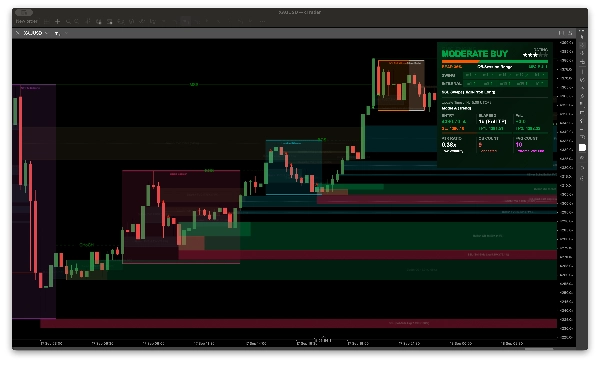Click the white rectangle icon in right toolbar
Viewport: 600px width, 366px height.
(x=582, y=147)
